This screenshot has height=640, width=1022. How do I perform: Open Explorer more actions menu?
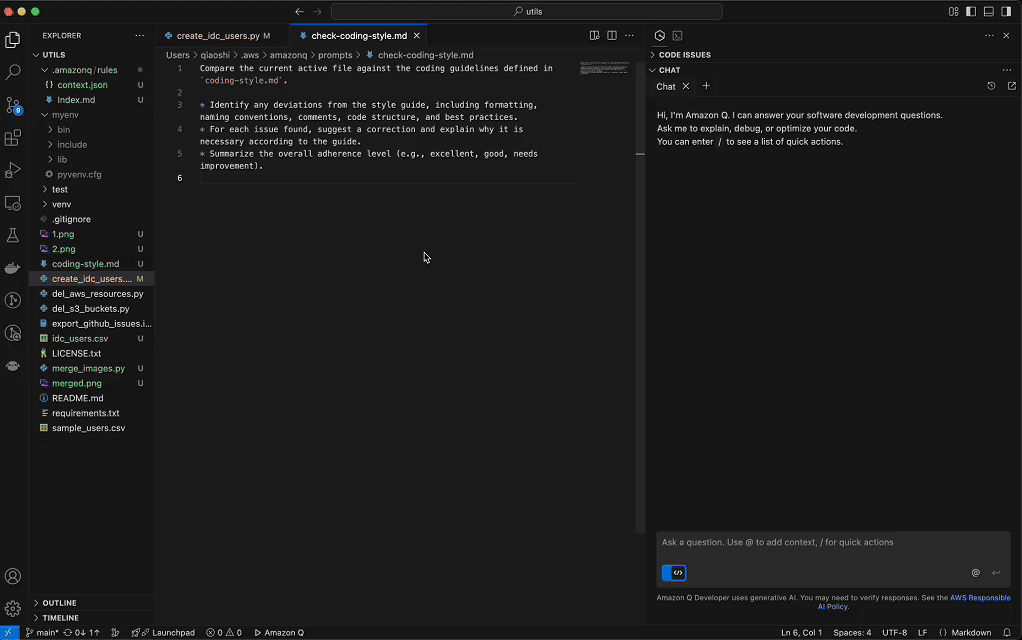click(139, 36)
